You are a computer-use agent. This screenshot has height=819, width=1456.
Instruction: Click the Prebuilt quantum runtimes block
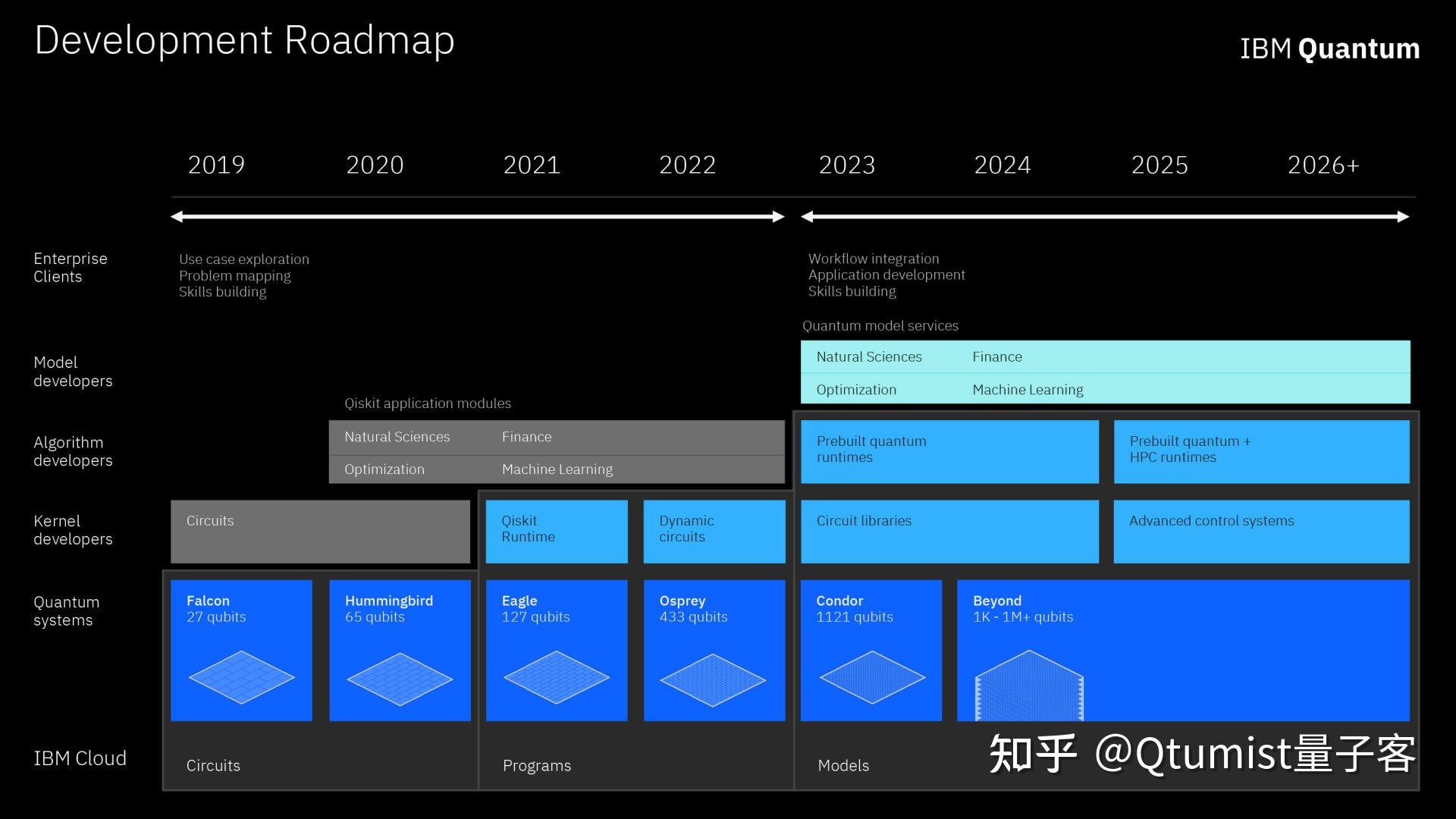coord(949,451)
